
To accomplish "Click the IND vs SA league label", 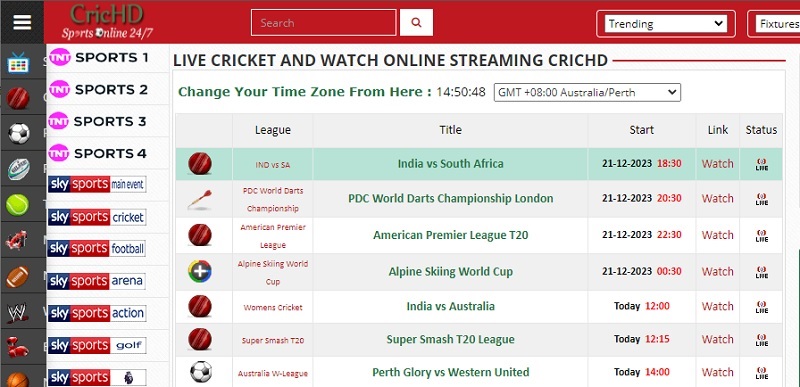I will coord(273,165).
